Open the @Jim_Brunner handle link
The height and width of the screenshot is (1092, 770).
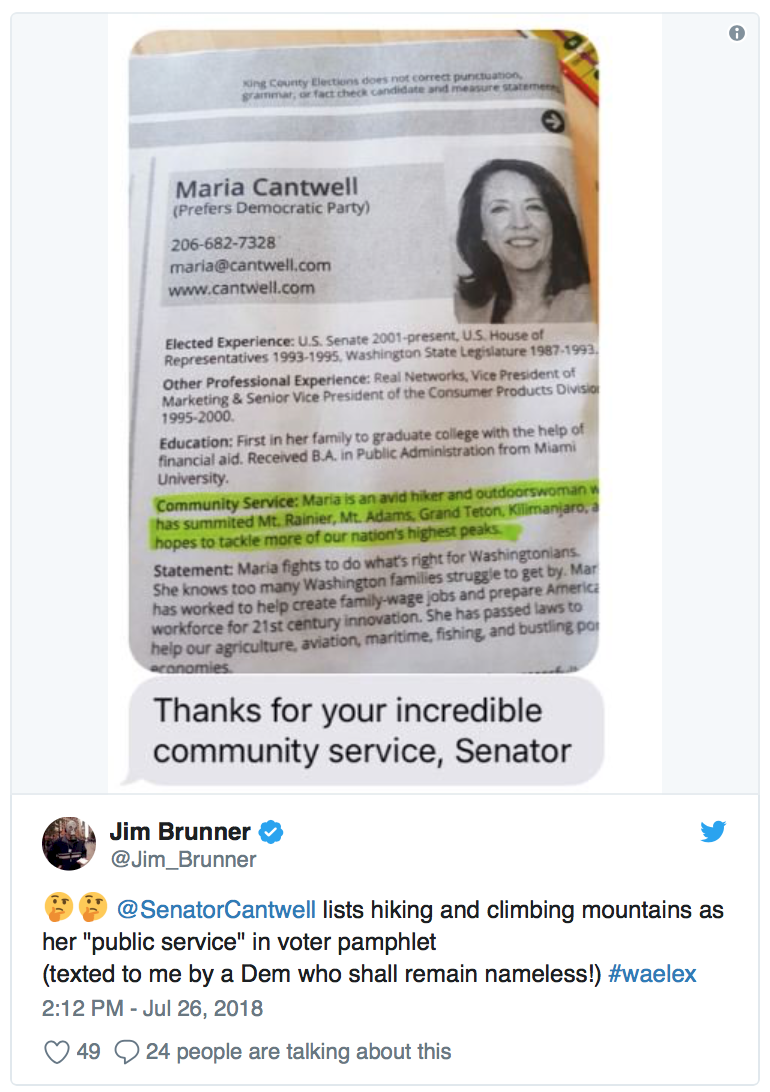tap(183, 859)
